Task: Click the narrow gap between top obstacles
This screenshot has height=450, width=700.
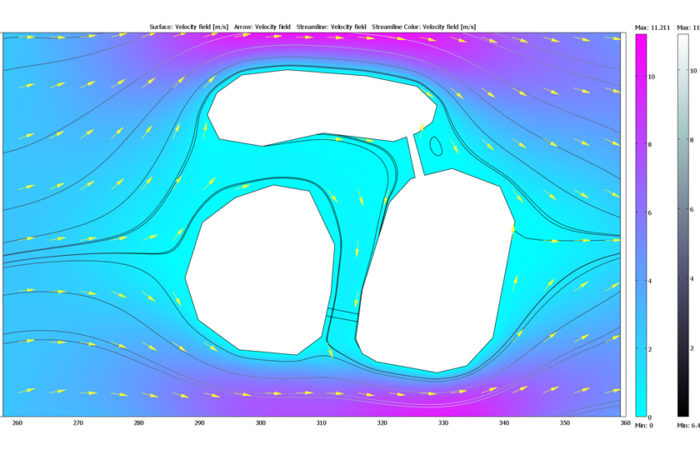Action: point(414,155)
